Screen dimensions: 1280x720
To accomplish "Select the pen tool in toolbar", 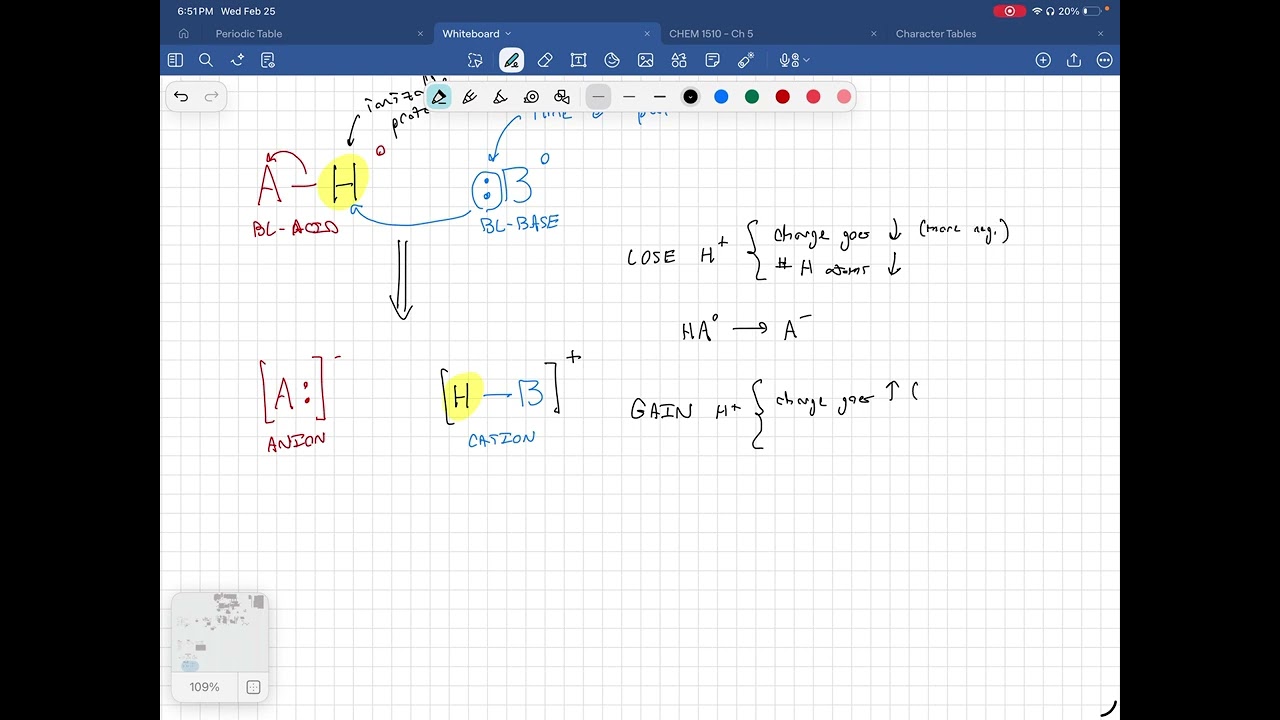I will pos(511,60).
